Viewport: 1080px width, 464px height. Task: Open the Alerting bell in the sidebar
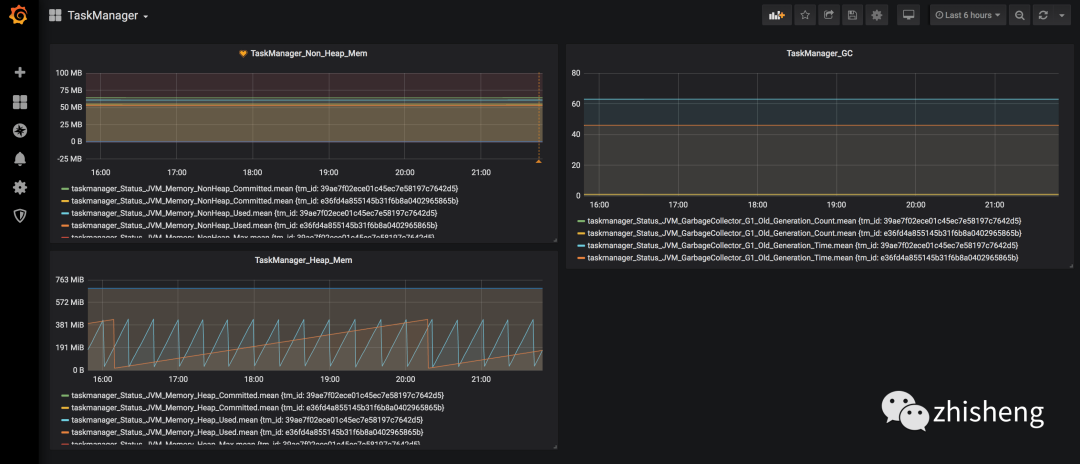pos(19,158)
